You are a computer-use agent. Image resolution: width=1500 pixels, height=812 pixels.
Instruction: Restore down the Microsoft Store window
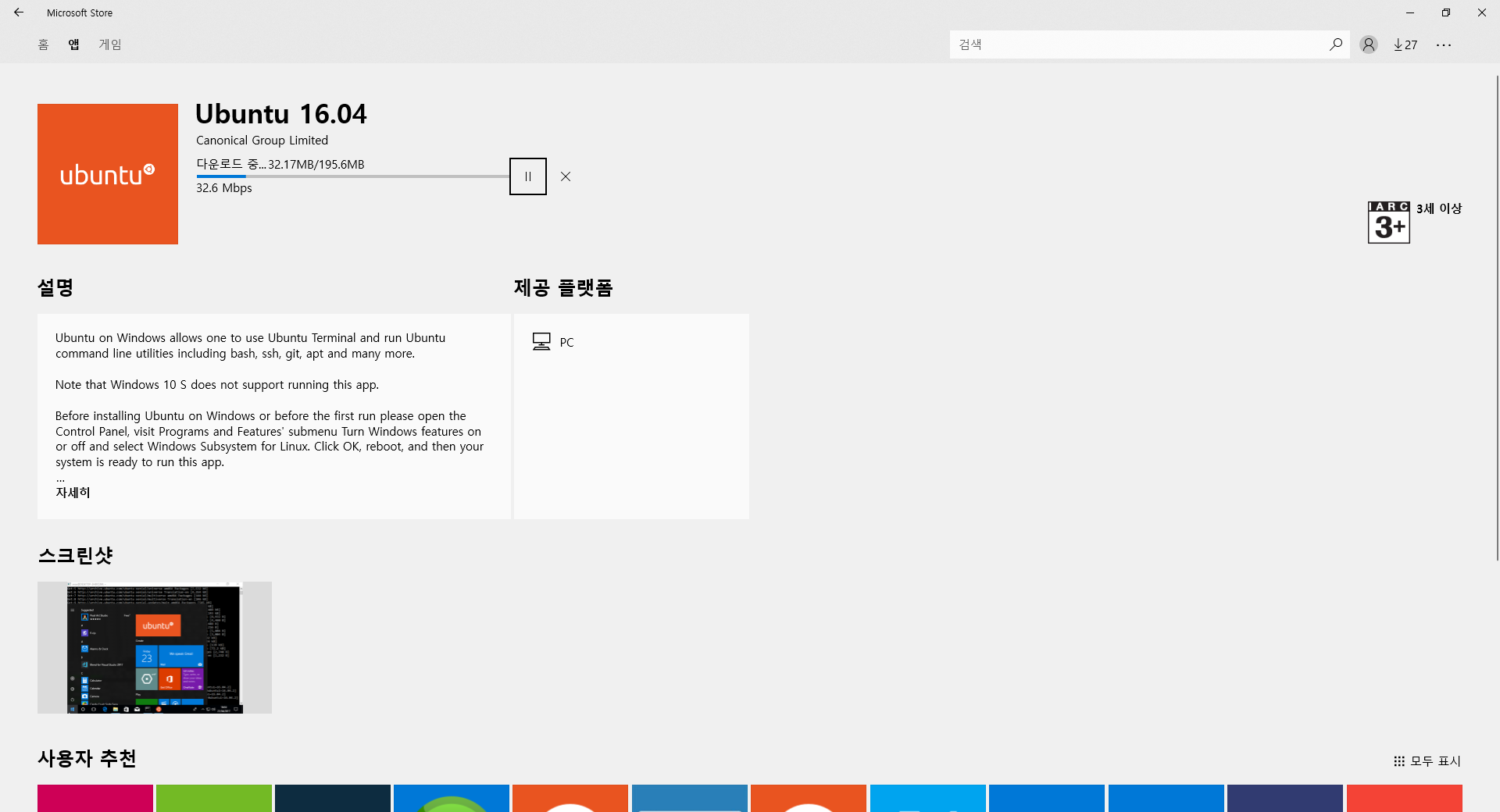tap(1446, 12)
